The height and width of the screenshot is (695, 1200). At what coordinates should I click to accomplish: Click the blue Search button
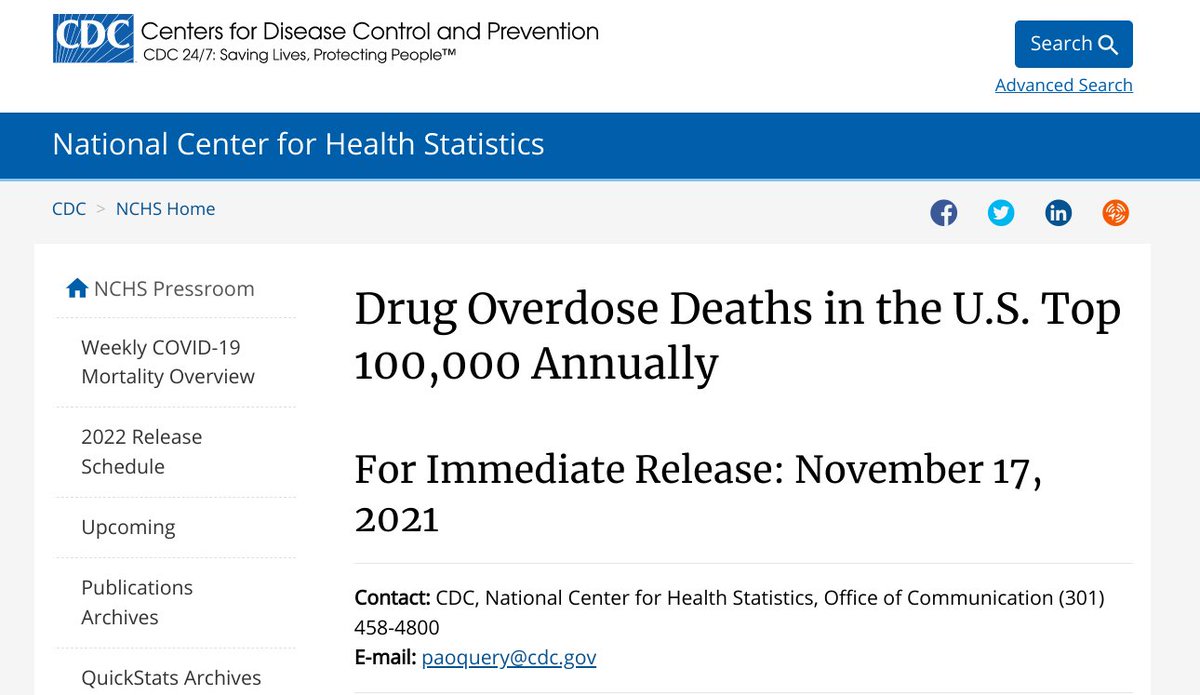[x=1074, y=44]
